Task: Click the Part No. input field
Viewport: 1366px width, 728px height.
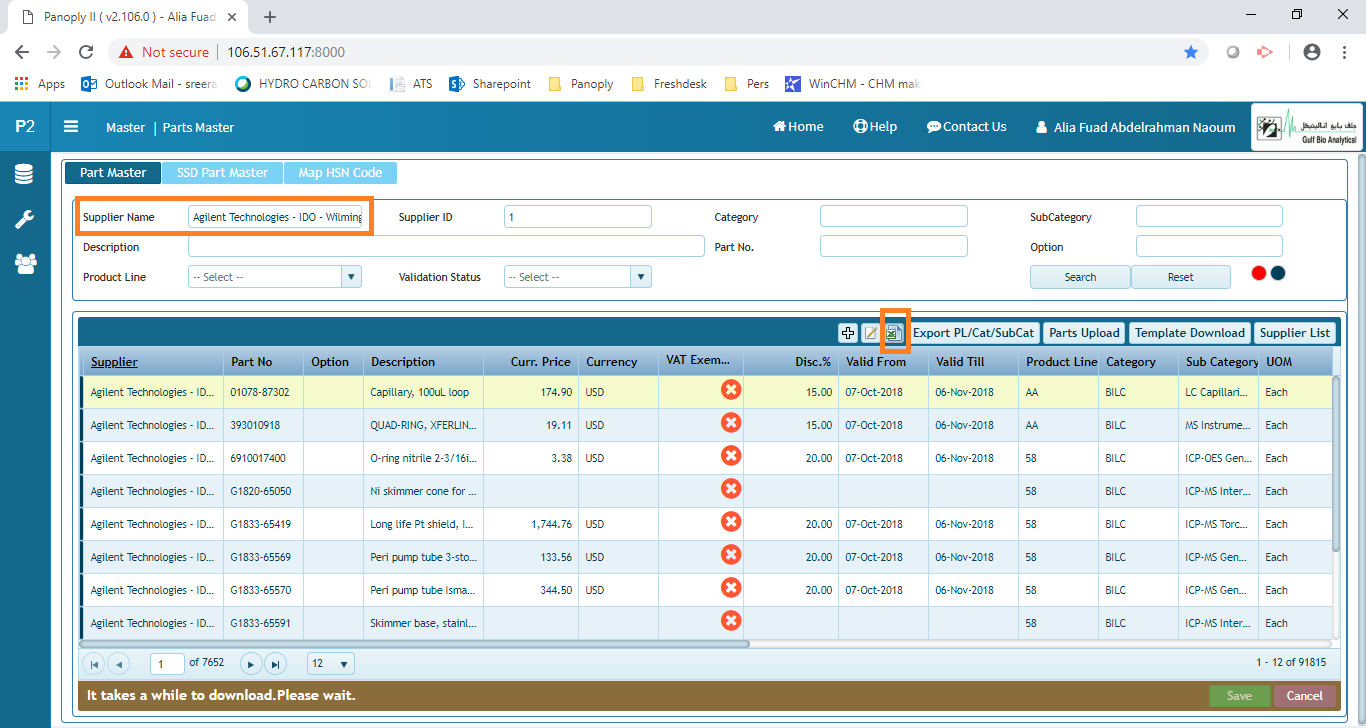Action: click(x=894, y=247)
